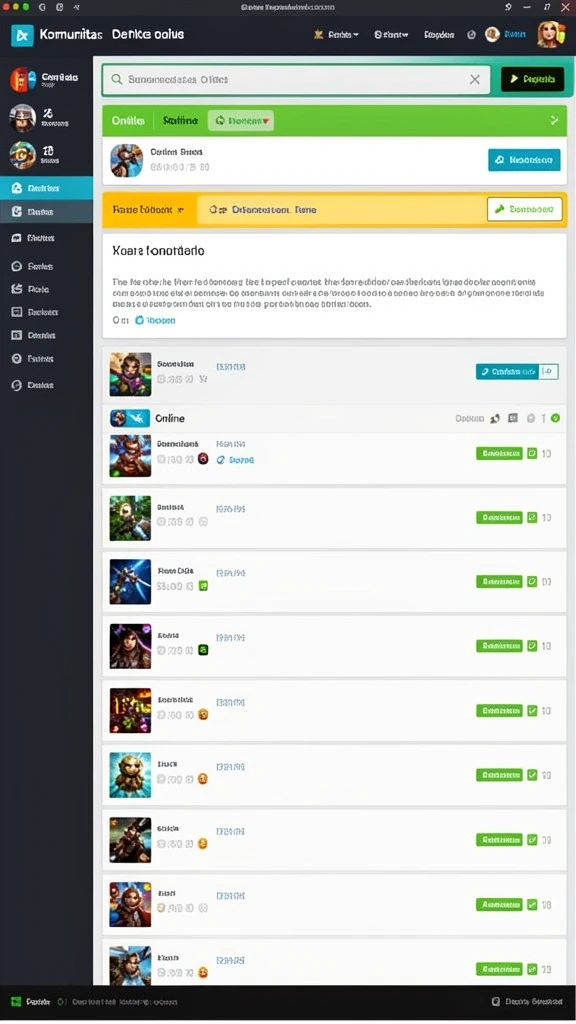
Task: Tick the checkbox on the purple-haired woman row
Action: pyautogui.click(x=532, y=646)
